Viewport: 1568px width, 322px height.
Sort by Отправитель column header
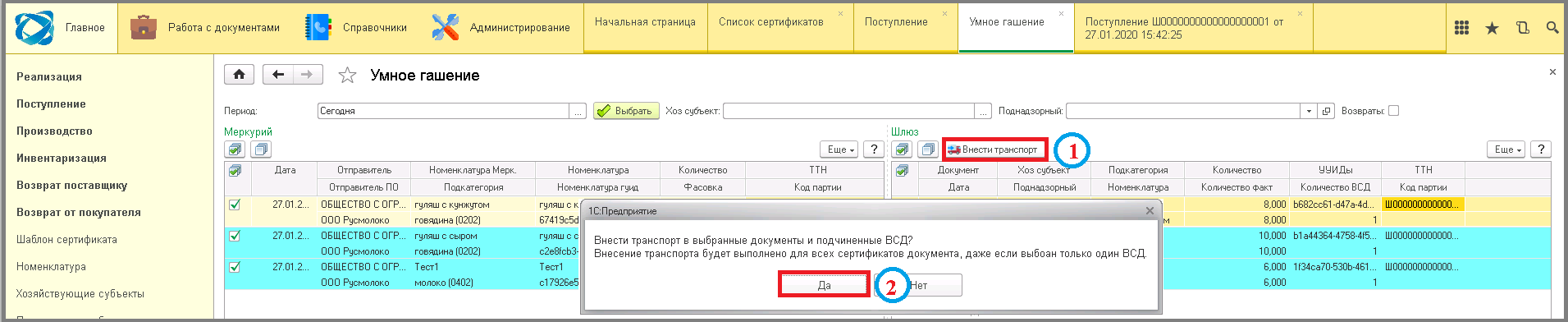click(x=364, y=170)
